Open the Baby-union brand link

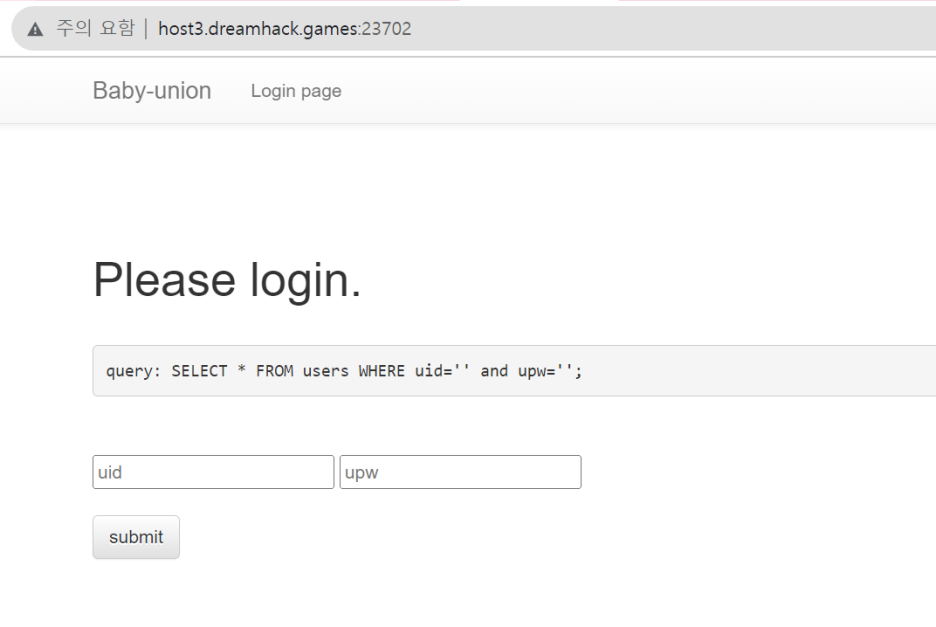click(152, 91)
